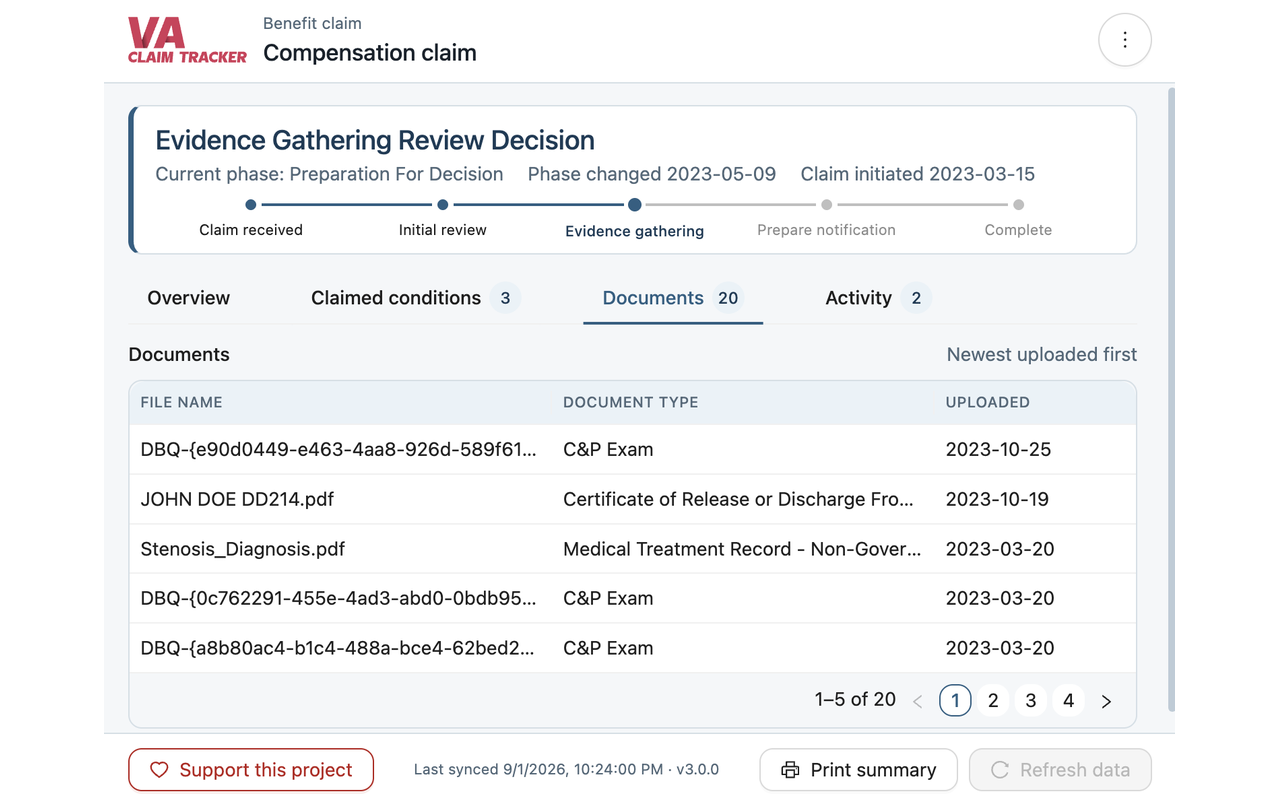The height and width of the screenshot is (800, 1280).
Task: Click the refresh icon in Refresh data
Action: (999, 770)
